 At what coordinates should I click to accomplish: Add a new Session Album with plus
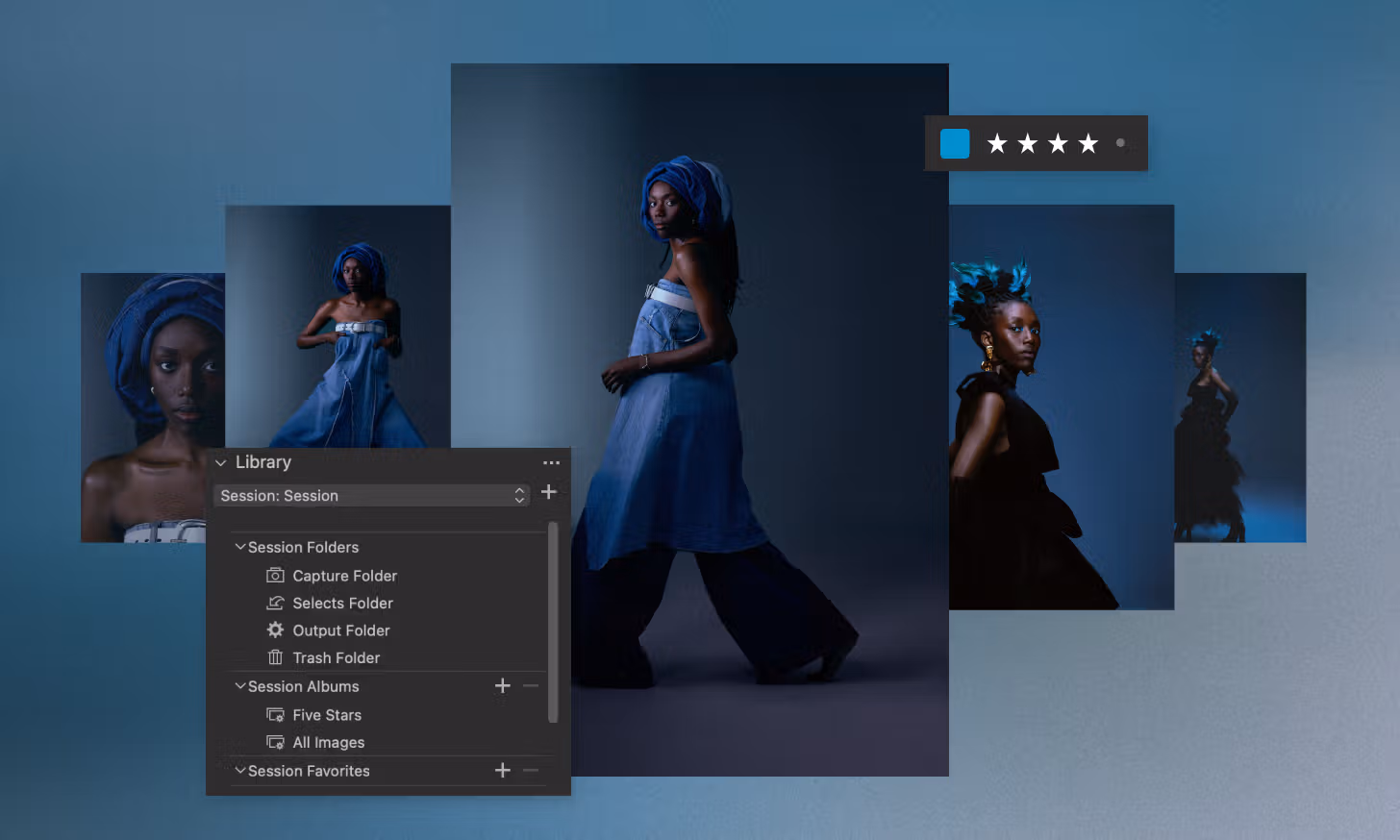pos(502,686)
